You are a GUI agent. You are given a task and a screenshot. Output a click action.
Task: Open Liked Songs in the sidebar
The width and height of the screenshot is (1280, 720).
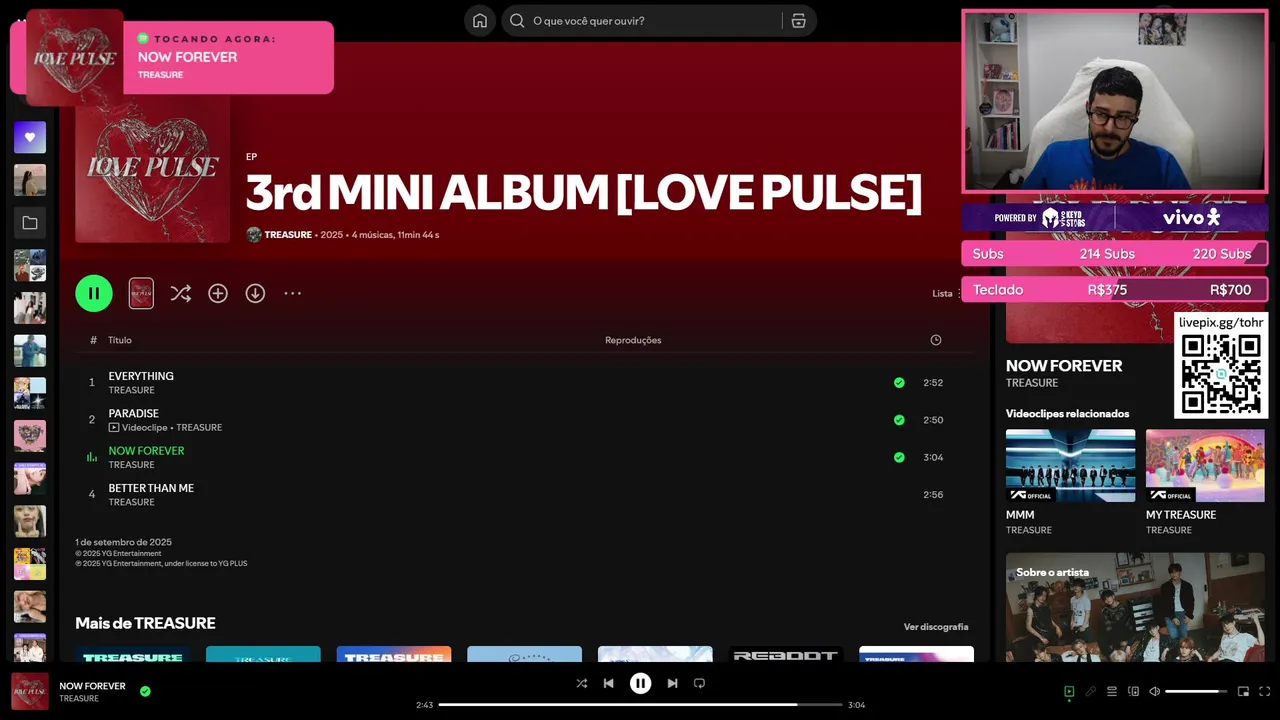tap(30, 137)
